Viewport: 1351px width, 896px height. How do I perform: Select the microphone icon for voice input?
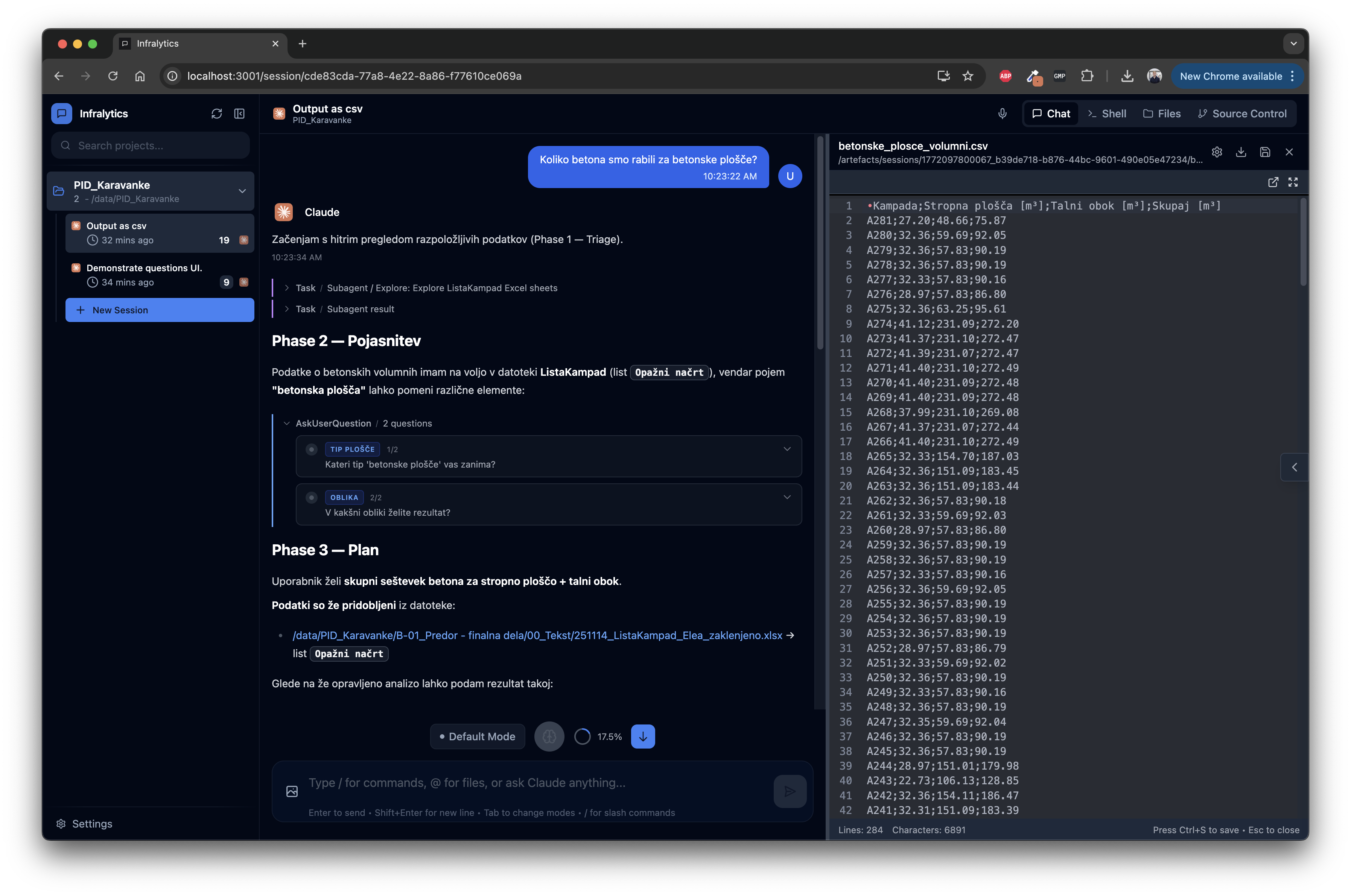[x=1002, y=113]
